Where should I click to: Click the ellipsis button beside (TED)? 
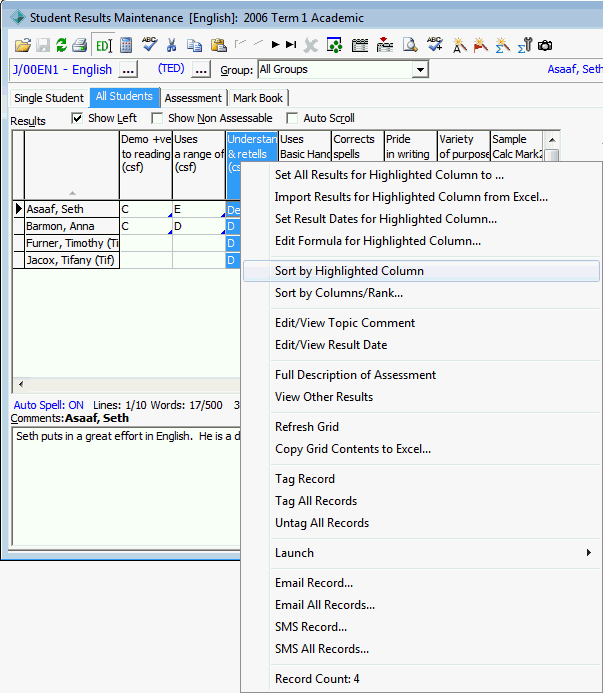coord(201,70)
